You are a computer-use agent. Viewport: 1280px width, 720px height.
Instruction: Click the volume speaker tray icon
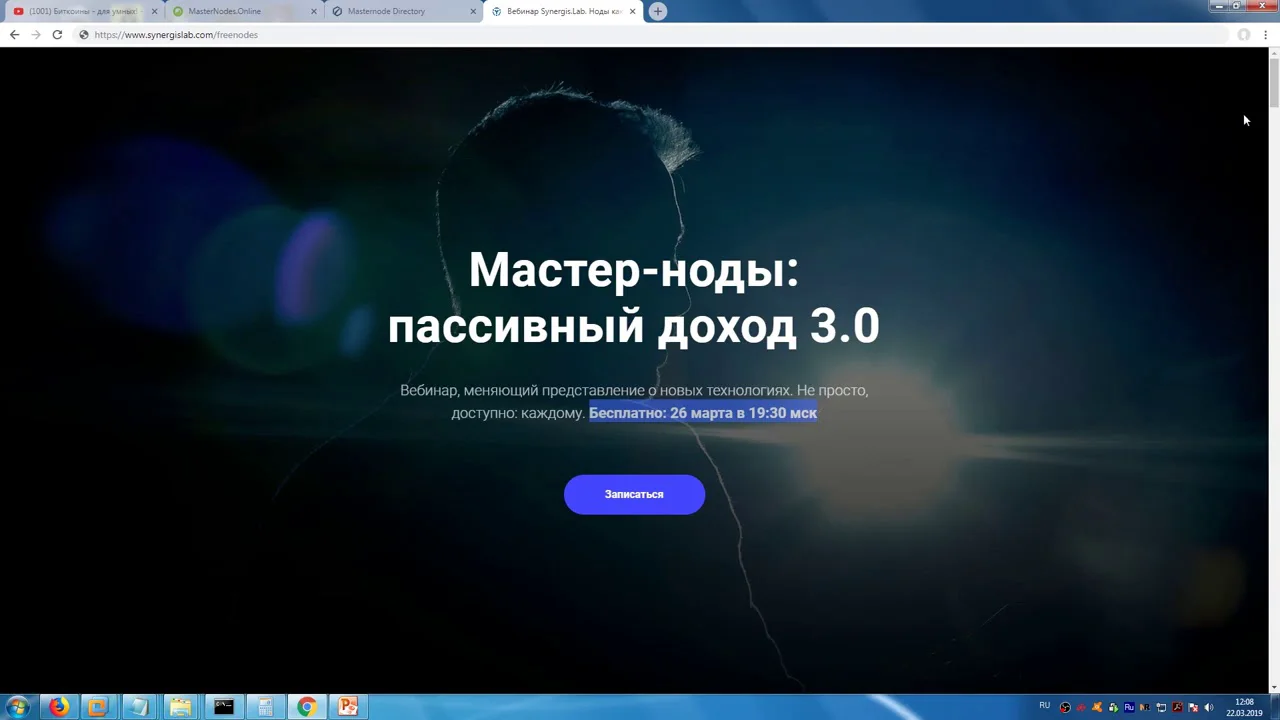pyautogui.click(x=1209, y=708)
